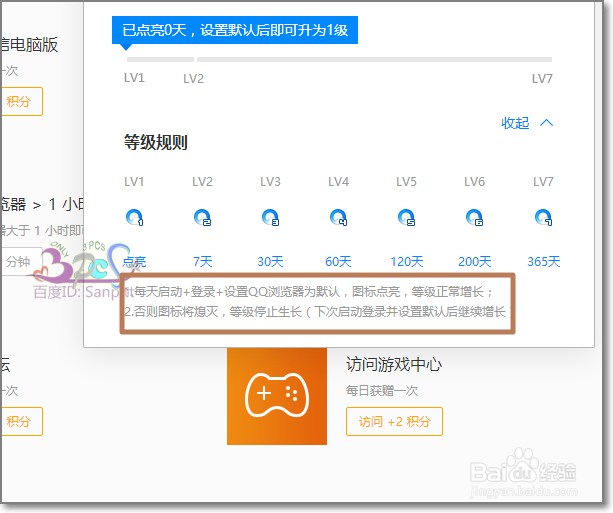Click the LV2 label below progress bar
The width and height of the screenshot is (613, 513).
click(x=194, y=79)
